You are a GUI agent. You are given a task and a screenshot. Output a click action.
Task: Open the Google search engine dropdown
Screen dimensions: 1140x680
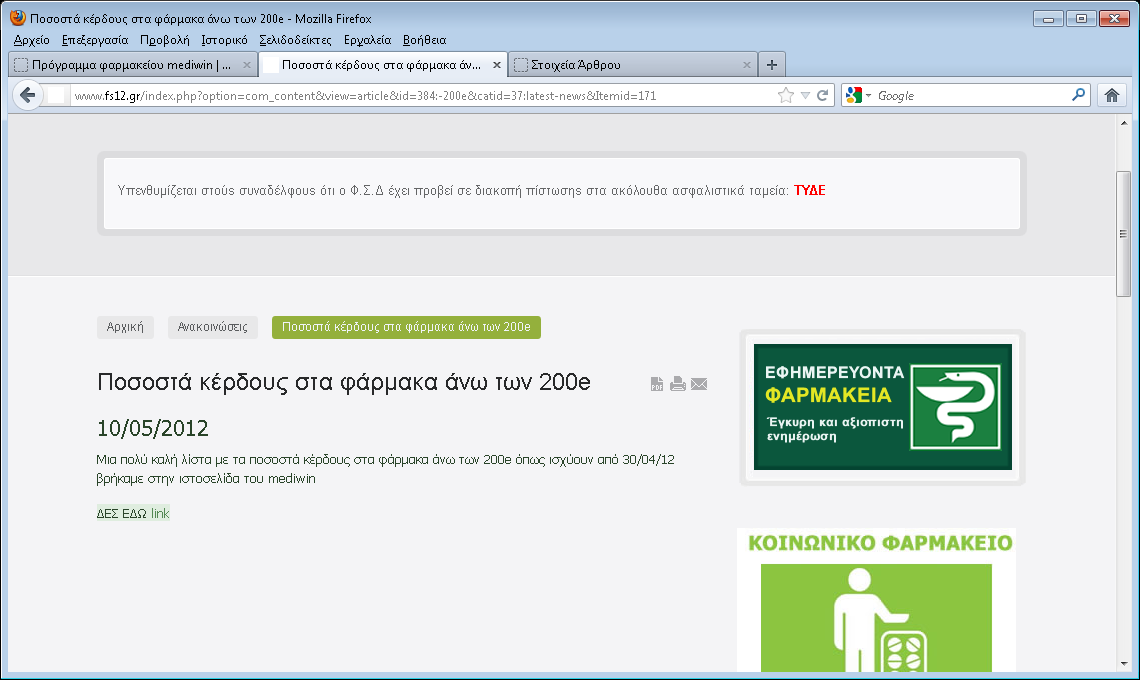(869, 96)
